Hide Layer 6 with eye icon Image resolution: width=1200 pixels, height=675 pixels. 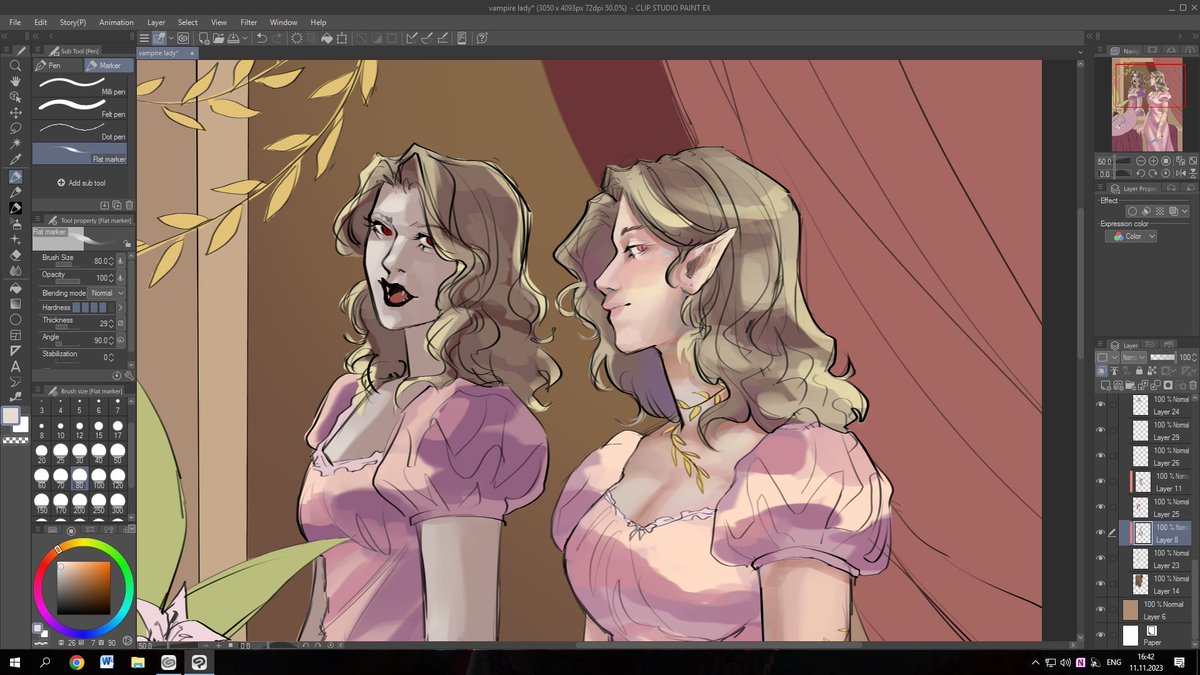[x=1101, y=609]
